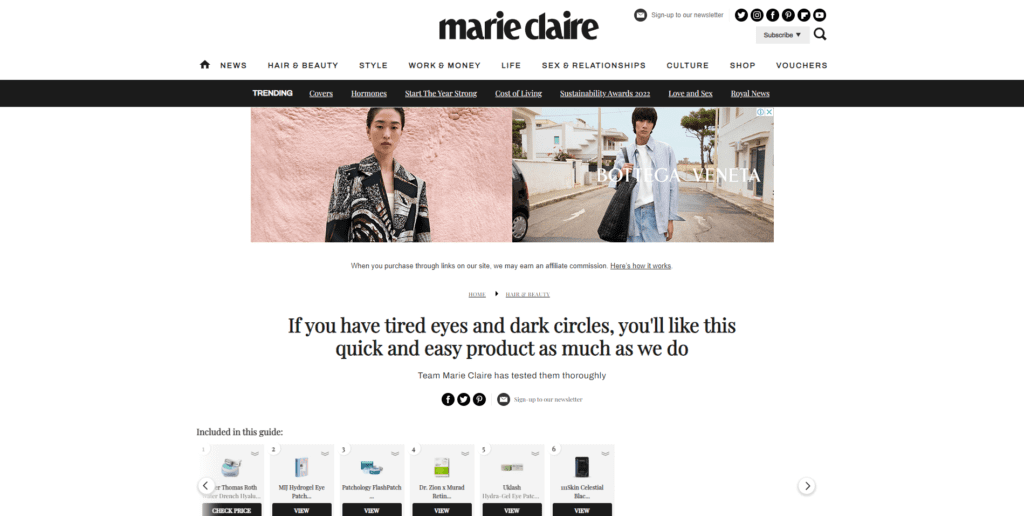Screen dimensions: 1024x516
Task: Click the Patchology FlashPatch product thumbnail
Action: (x=372, y=468)
